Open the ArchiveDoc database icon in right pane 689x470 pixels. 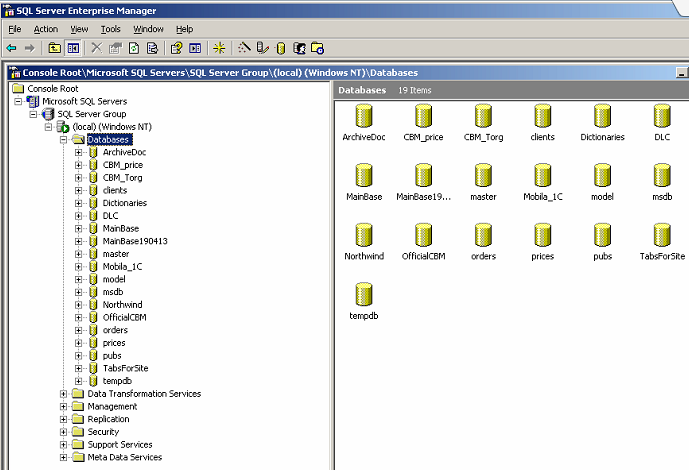click(364, 116)
